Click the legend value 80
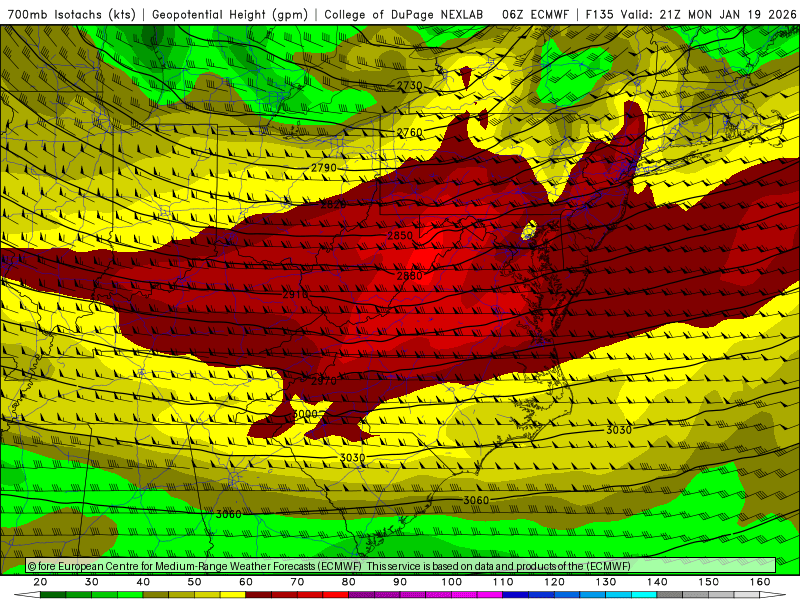 [x=348, y=582]
